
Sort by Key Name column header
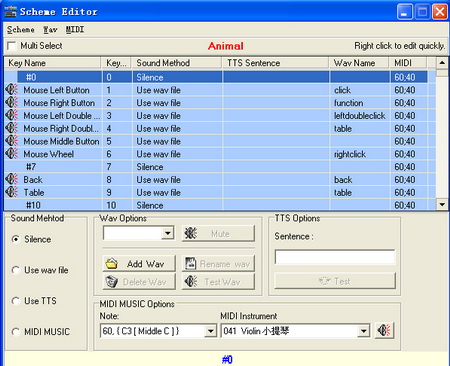click(x=52, y=63)
